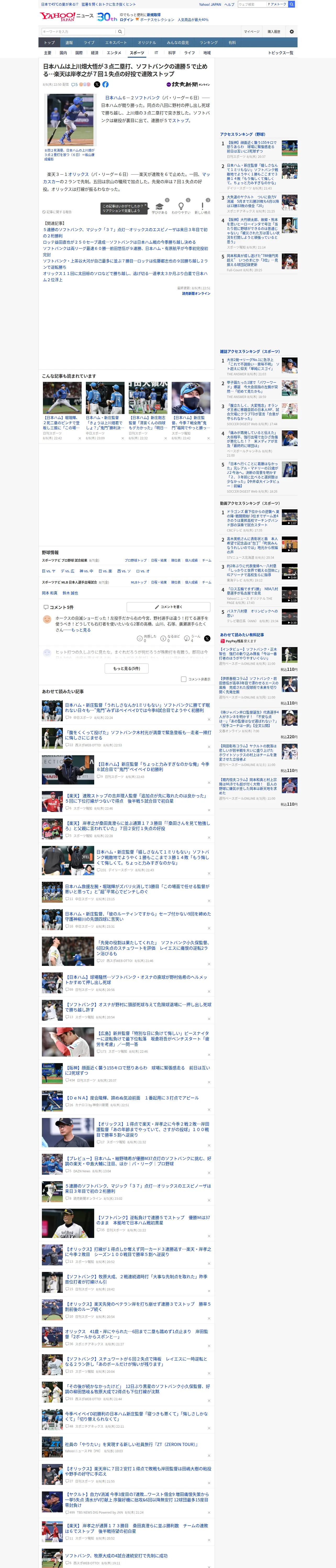Share the article on X
The width and height of the screenshot is (336, 1568).
coord(97,85)
